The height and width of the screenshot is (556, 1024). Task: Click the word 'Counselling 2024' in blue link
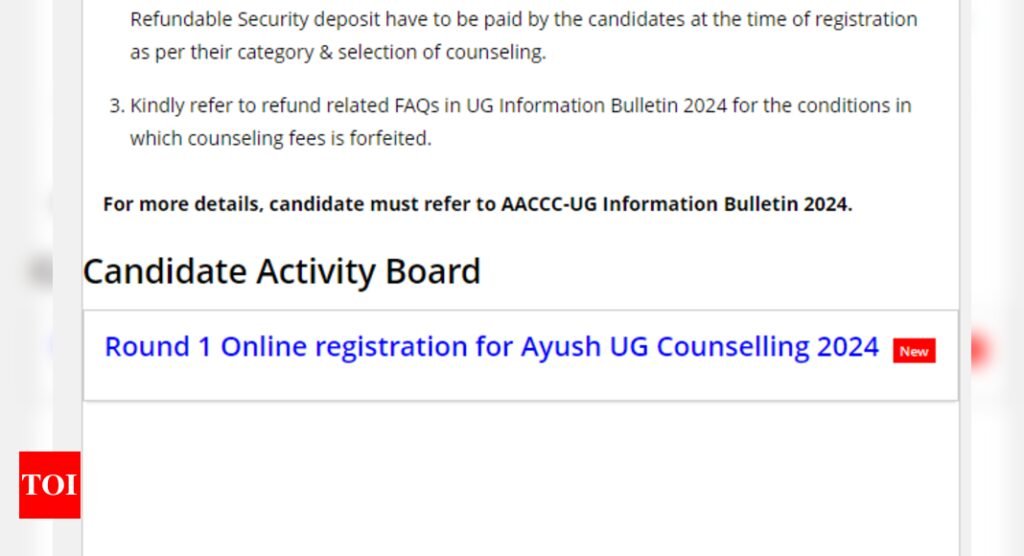point(767,347)
